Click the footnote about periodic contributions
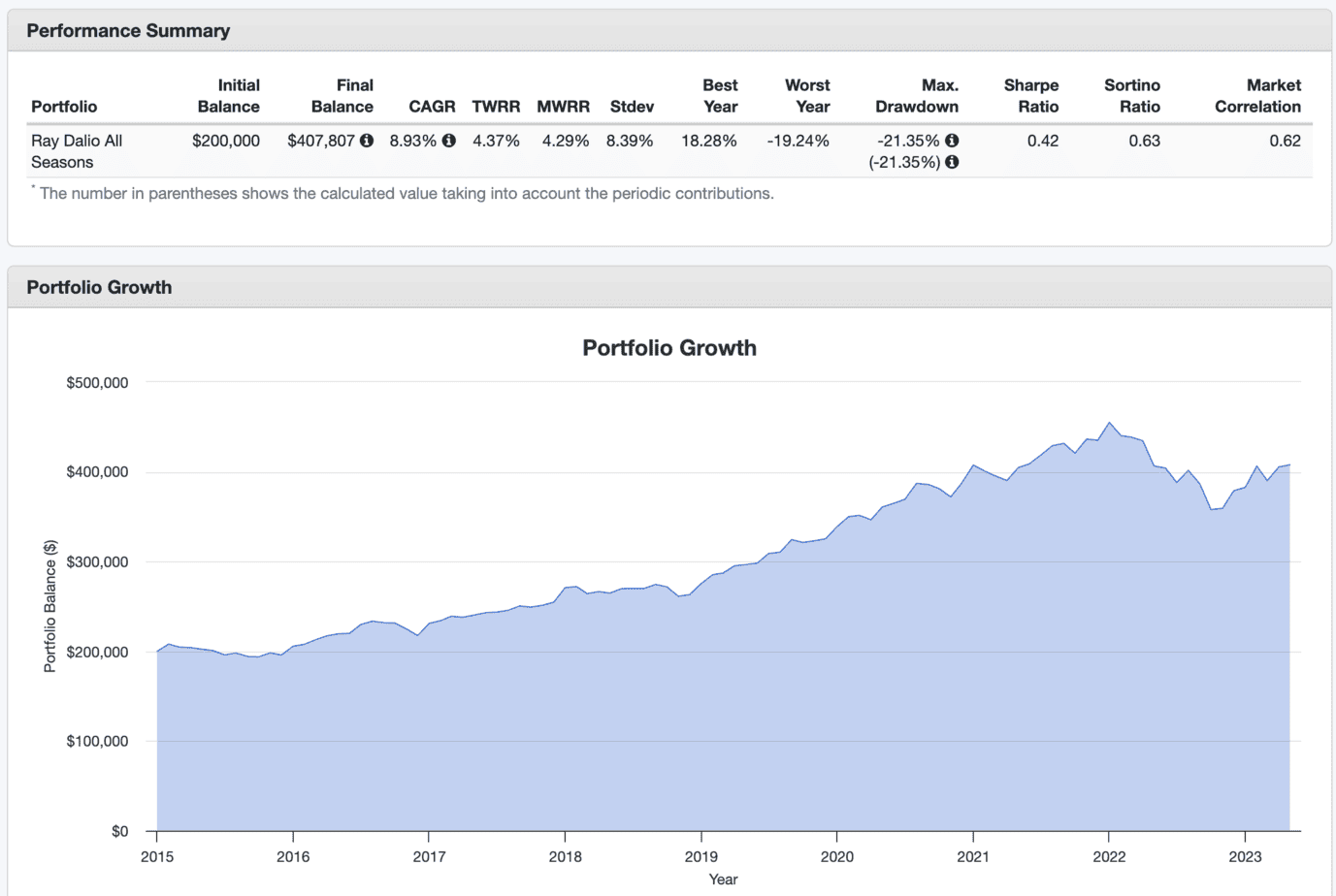The width and height of the screenshot is (1336, 896). coord(403,193)
